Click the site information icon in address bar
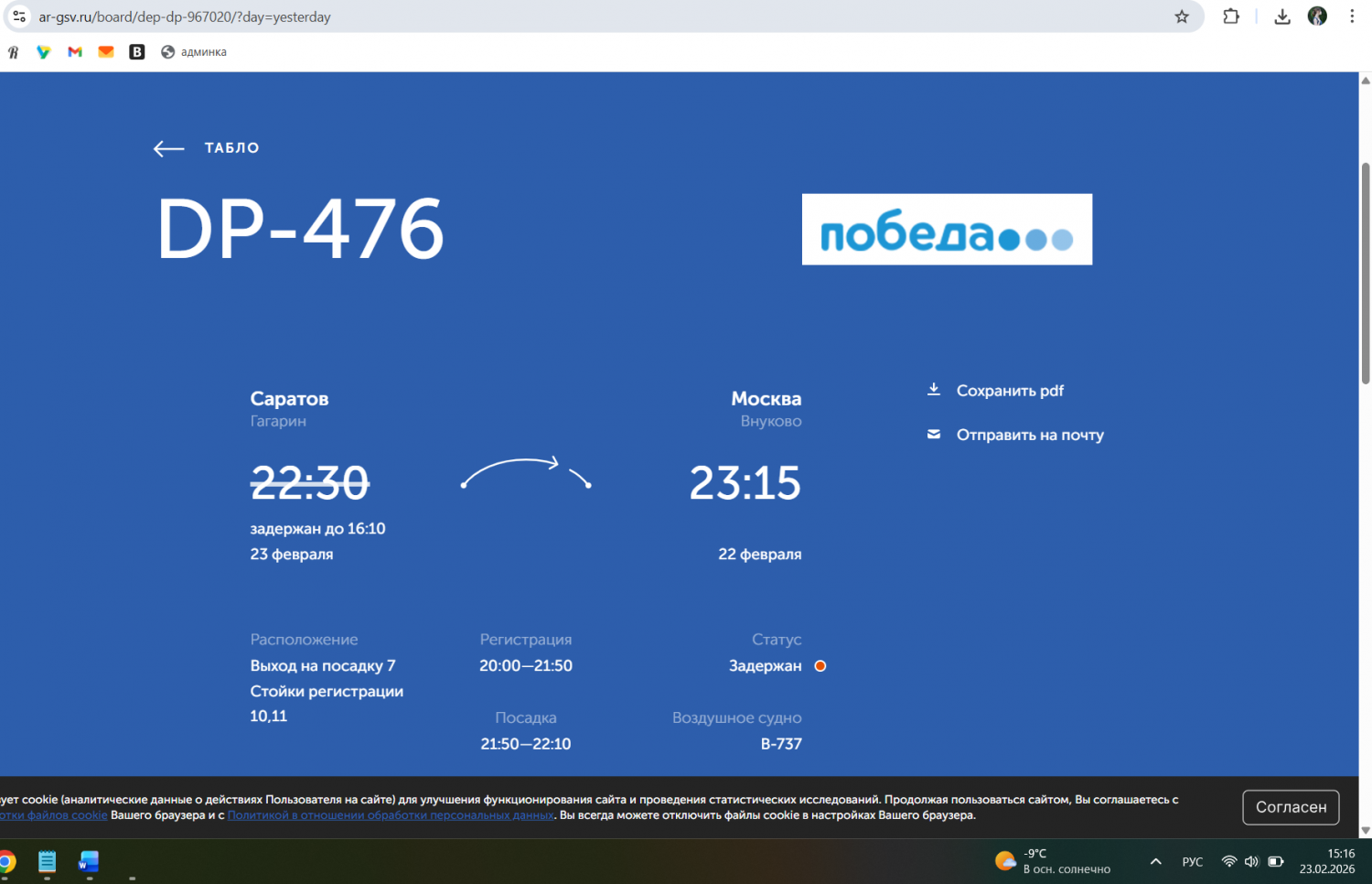 click(x=19, y=16)
